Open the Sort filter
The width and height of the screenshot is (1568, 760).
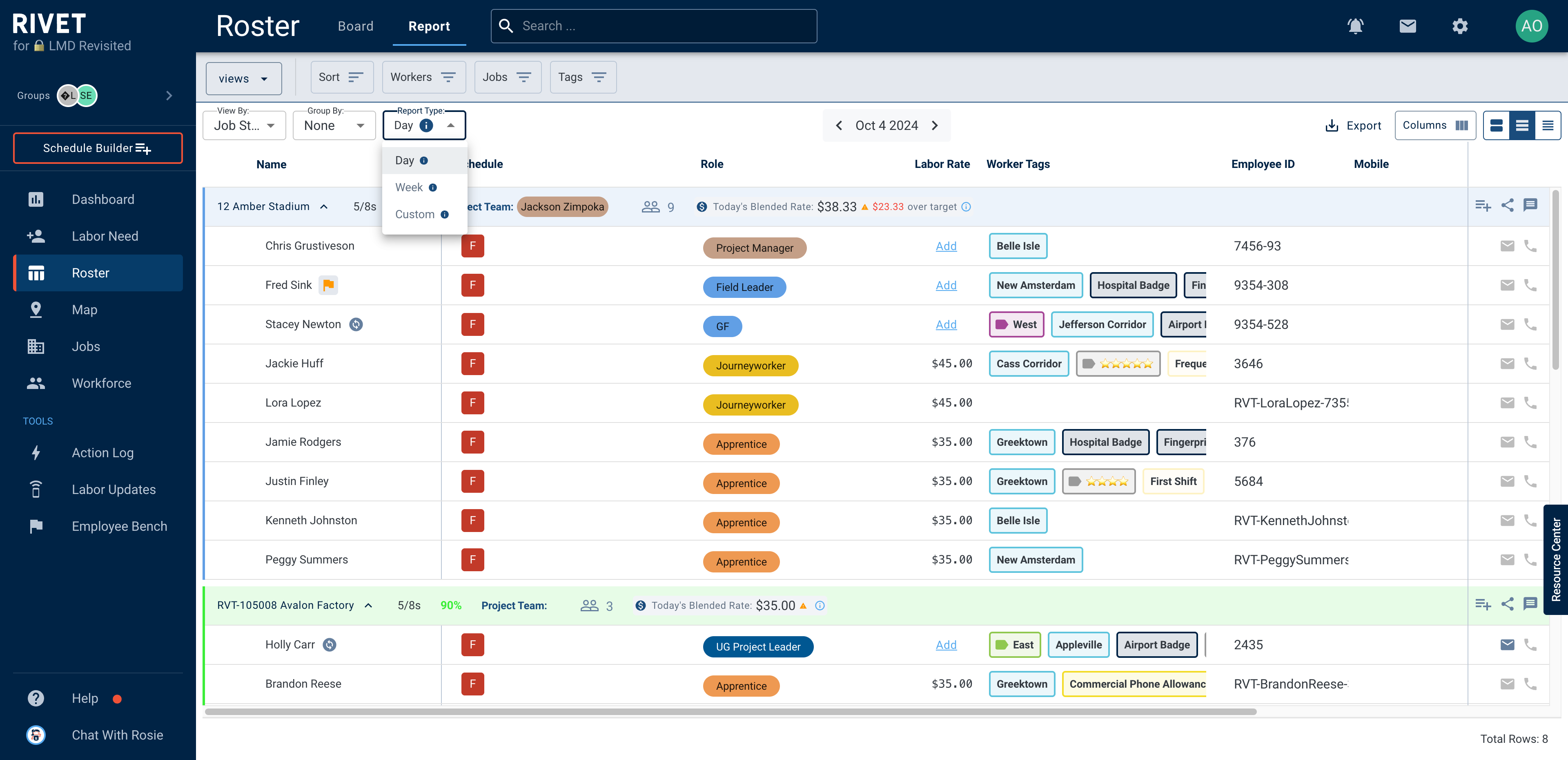coord(341,77)
